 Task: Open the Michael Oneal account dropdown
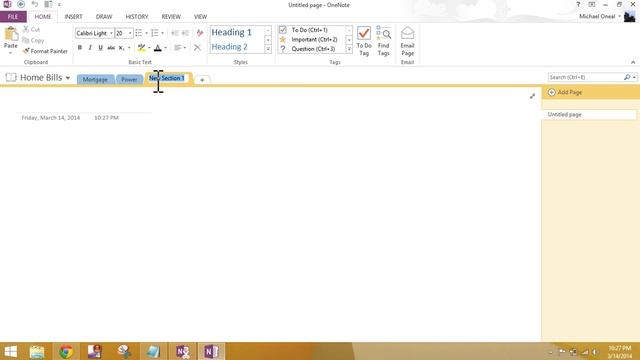tap(620, 16)
